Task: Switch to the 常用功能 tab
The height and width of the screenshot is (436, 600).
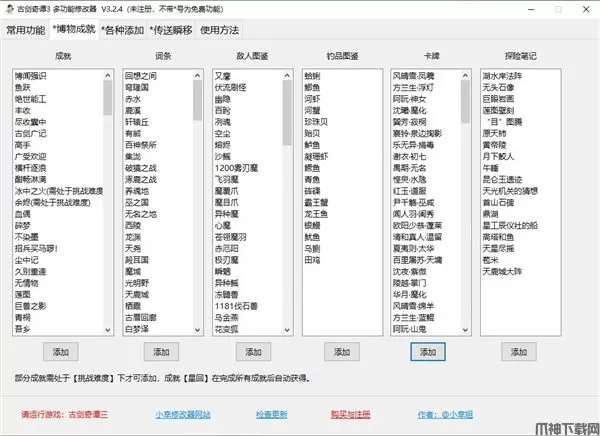Action: coord(26,30)
